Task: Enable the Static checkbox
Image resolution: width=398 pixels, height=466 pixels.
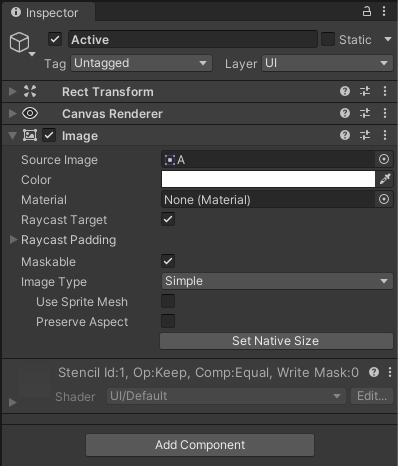Action: [x=328, y=39]
